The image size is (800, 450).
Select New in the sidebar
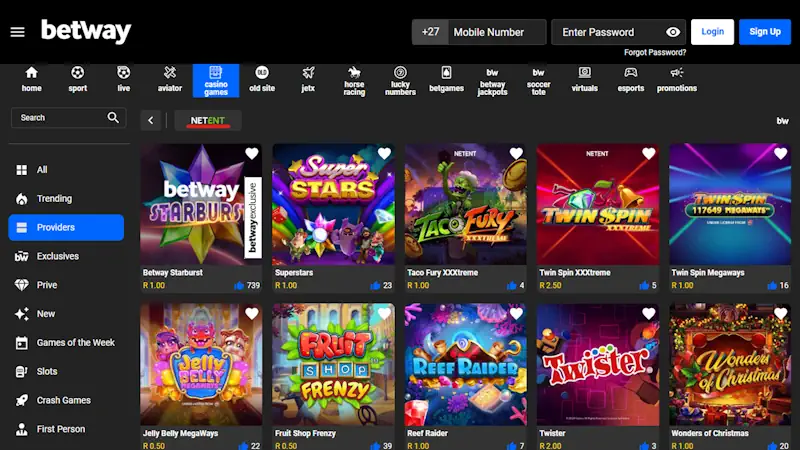(66, 314)
